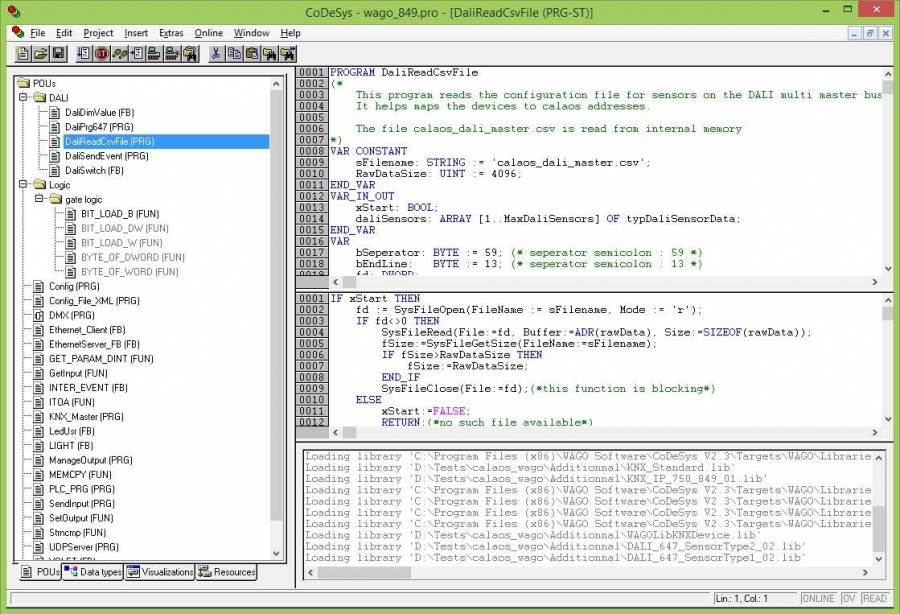Click the Run toolbar icon

(x=84, y=54)
